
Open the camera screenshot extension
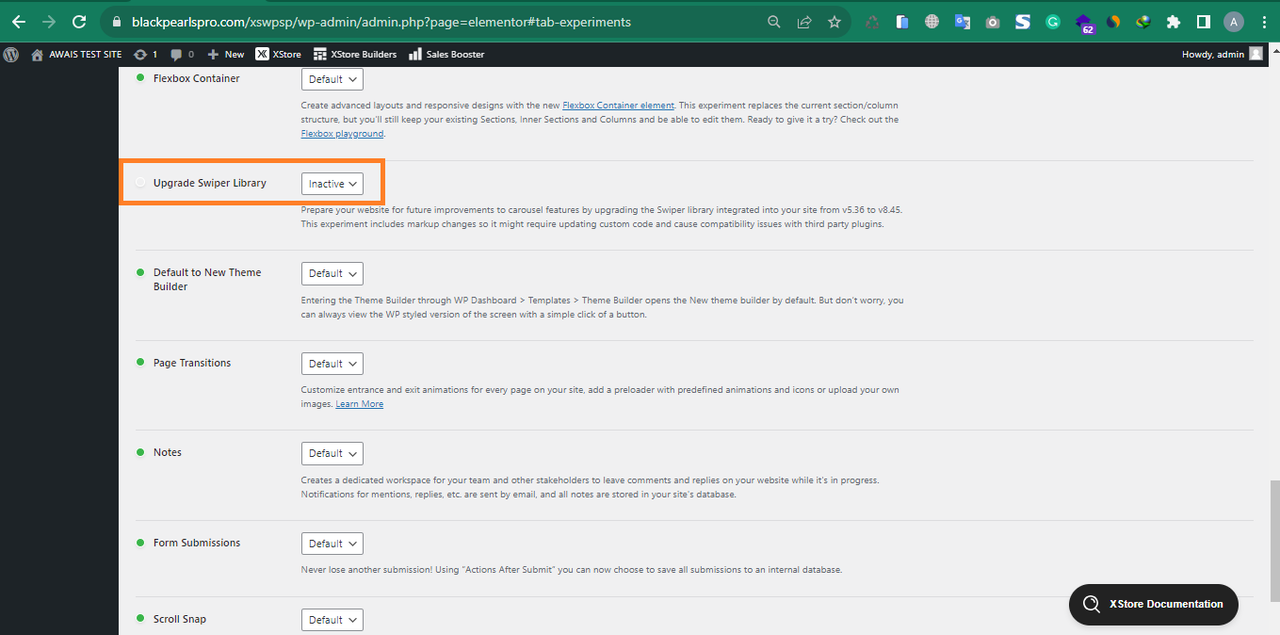tap(992, 21)
